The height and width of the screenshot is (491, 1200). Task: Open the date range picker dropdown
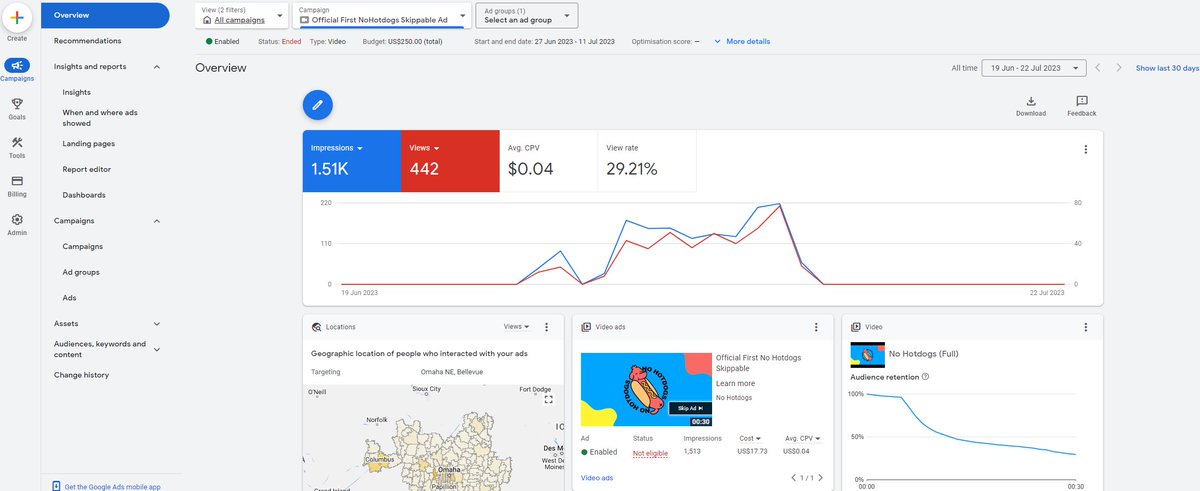click(1034, 68)
